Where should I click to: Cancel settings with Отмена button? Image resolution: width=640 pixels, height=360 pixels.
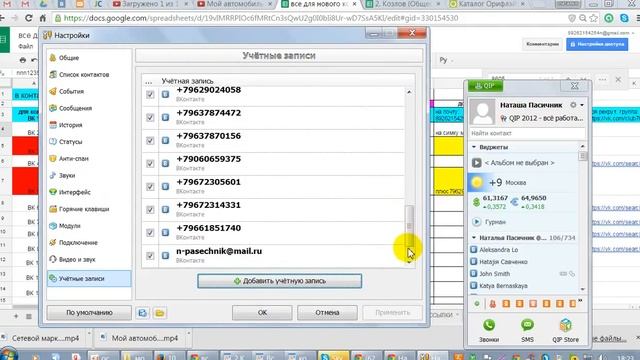327,313
